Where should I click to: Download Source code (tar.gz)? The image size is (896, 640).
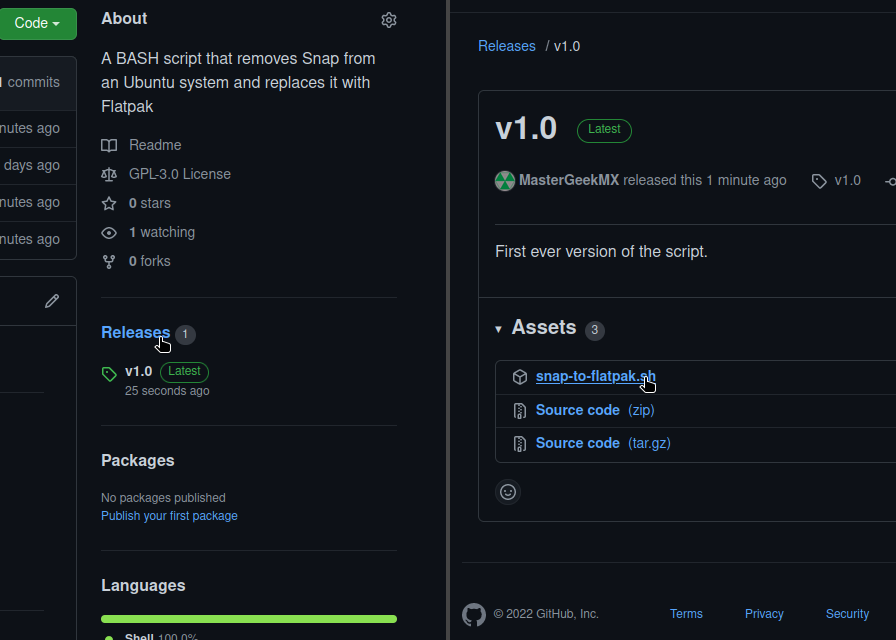click(603, 443)
